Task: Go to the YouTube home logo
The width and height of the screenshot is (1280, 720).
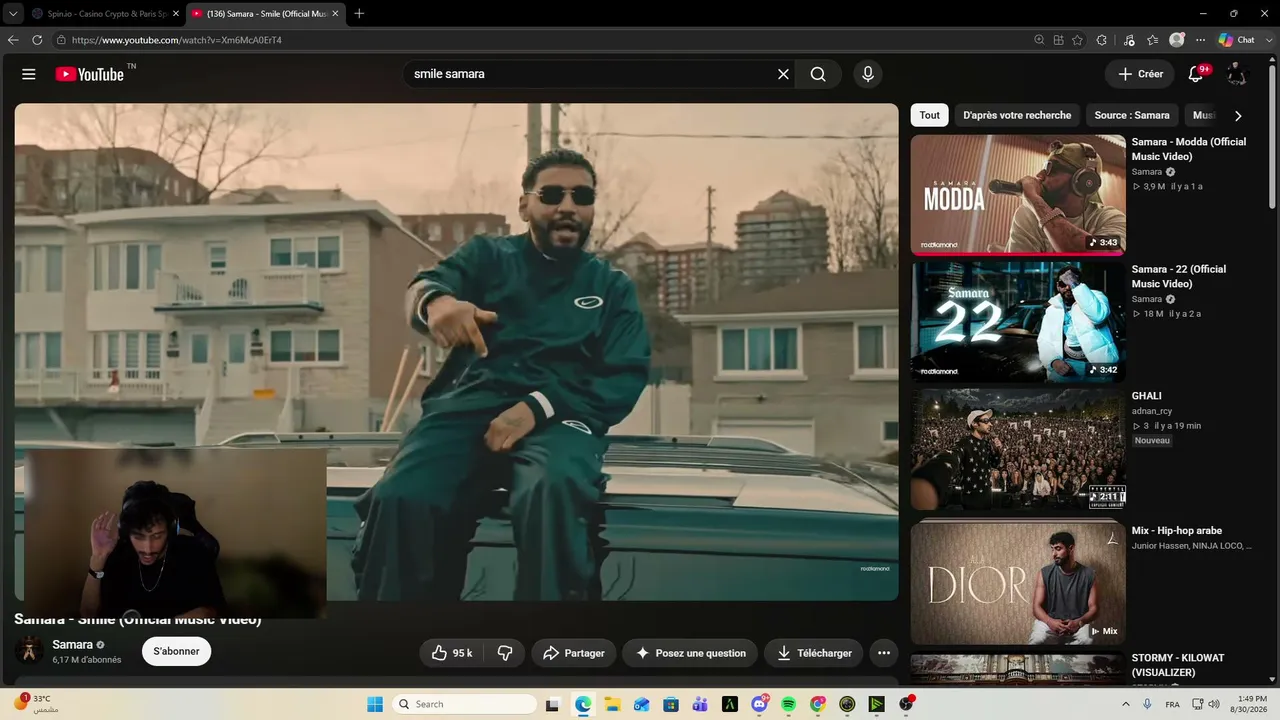Action: [x=90, y=74]
